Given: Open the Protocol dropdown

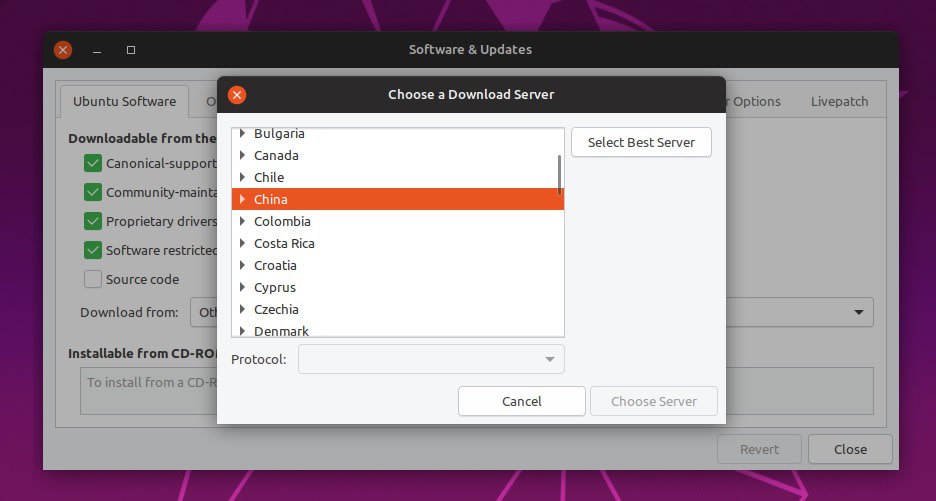Looking at the screenshot, I should tap(431, 359).
